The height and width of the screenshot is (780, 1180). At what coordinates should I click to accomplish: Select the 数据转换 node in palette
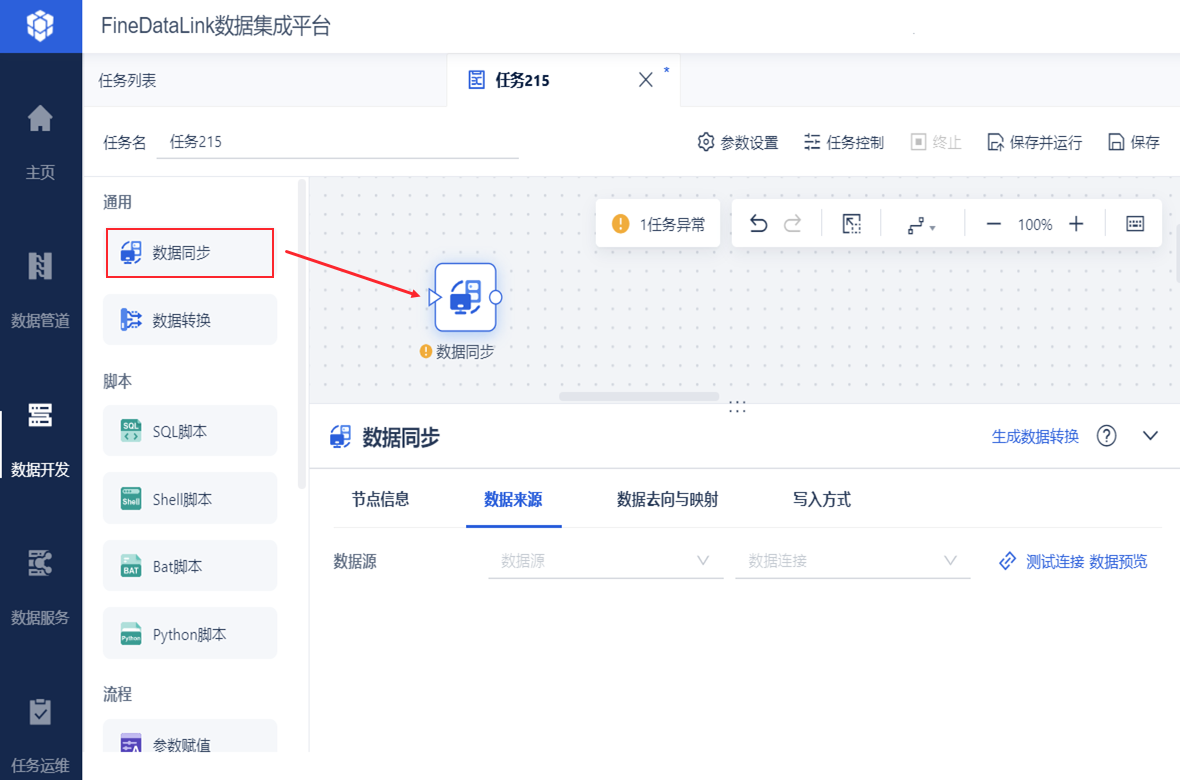190,320
